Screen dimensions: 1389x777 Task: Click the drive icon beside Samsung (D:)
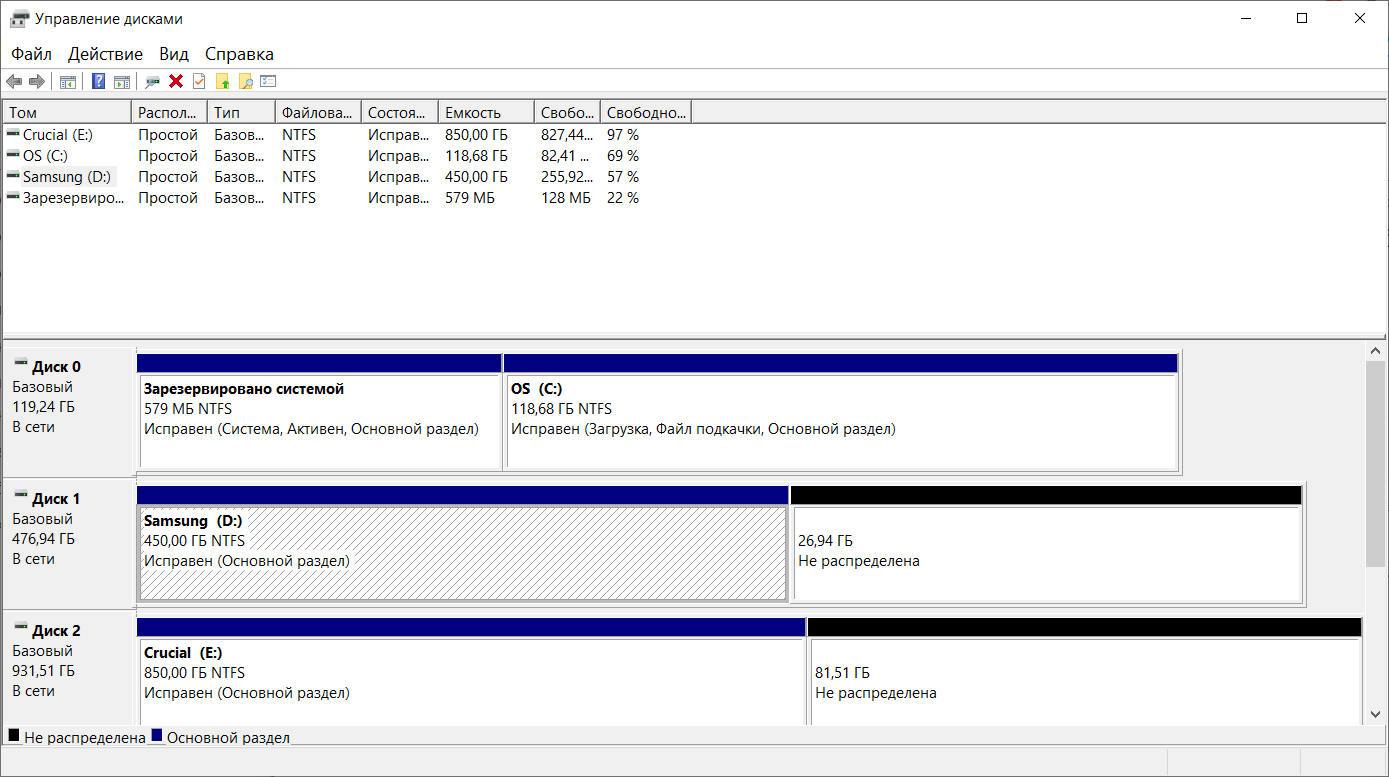point(13,175)
